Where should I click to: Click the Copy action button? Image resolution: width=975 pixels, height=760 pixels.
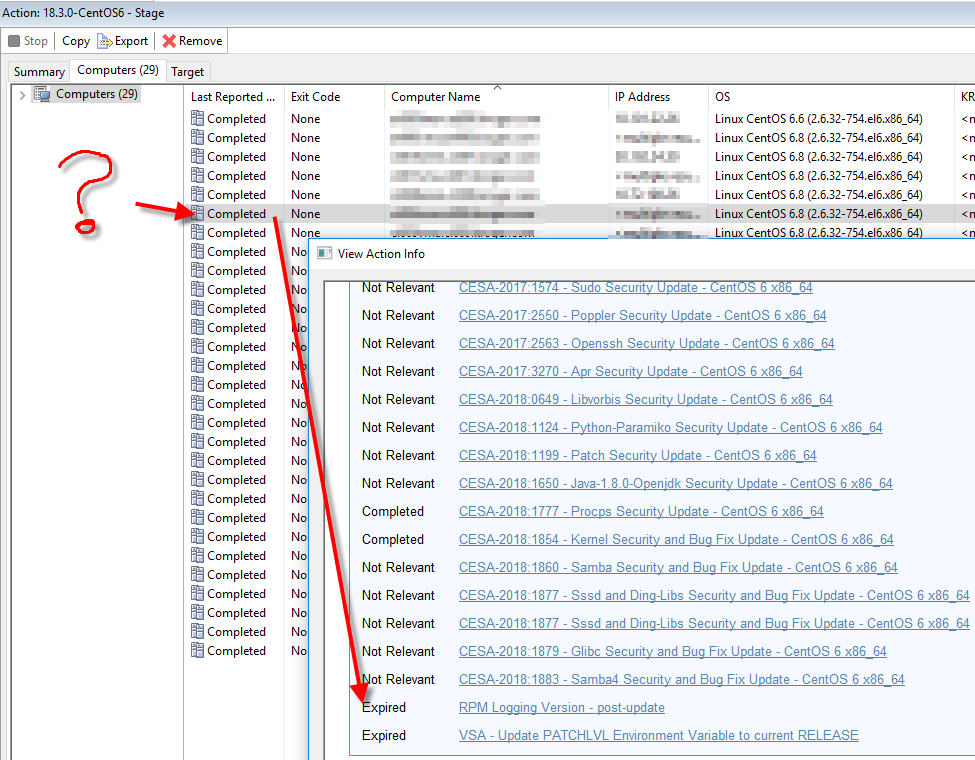tap(76, 41)
